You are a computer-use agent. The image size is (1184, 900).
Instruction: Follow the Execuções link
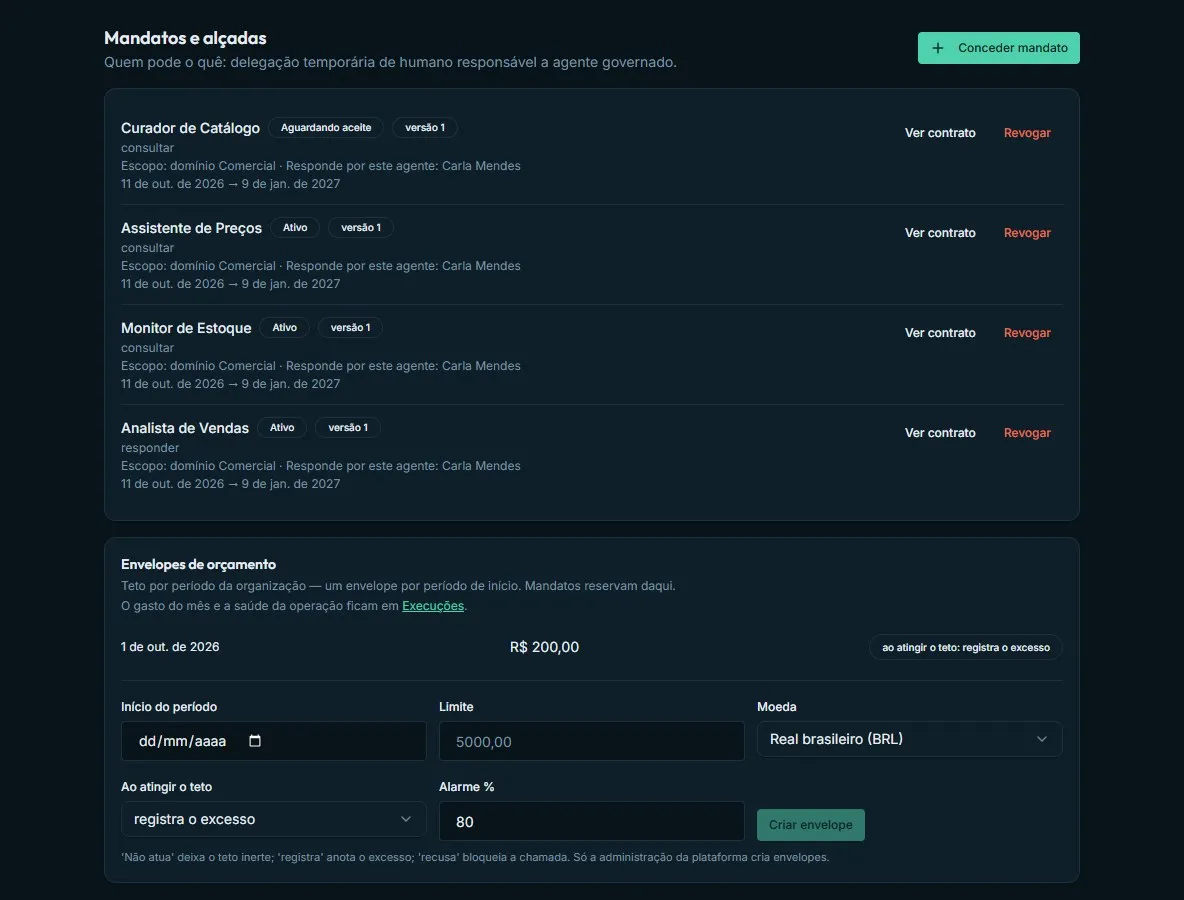(x=433, y=606)
